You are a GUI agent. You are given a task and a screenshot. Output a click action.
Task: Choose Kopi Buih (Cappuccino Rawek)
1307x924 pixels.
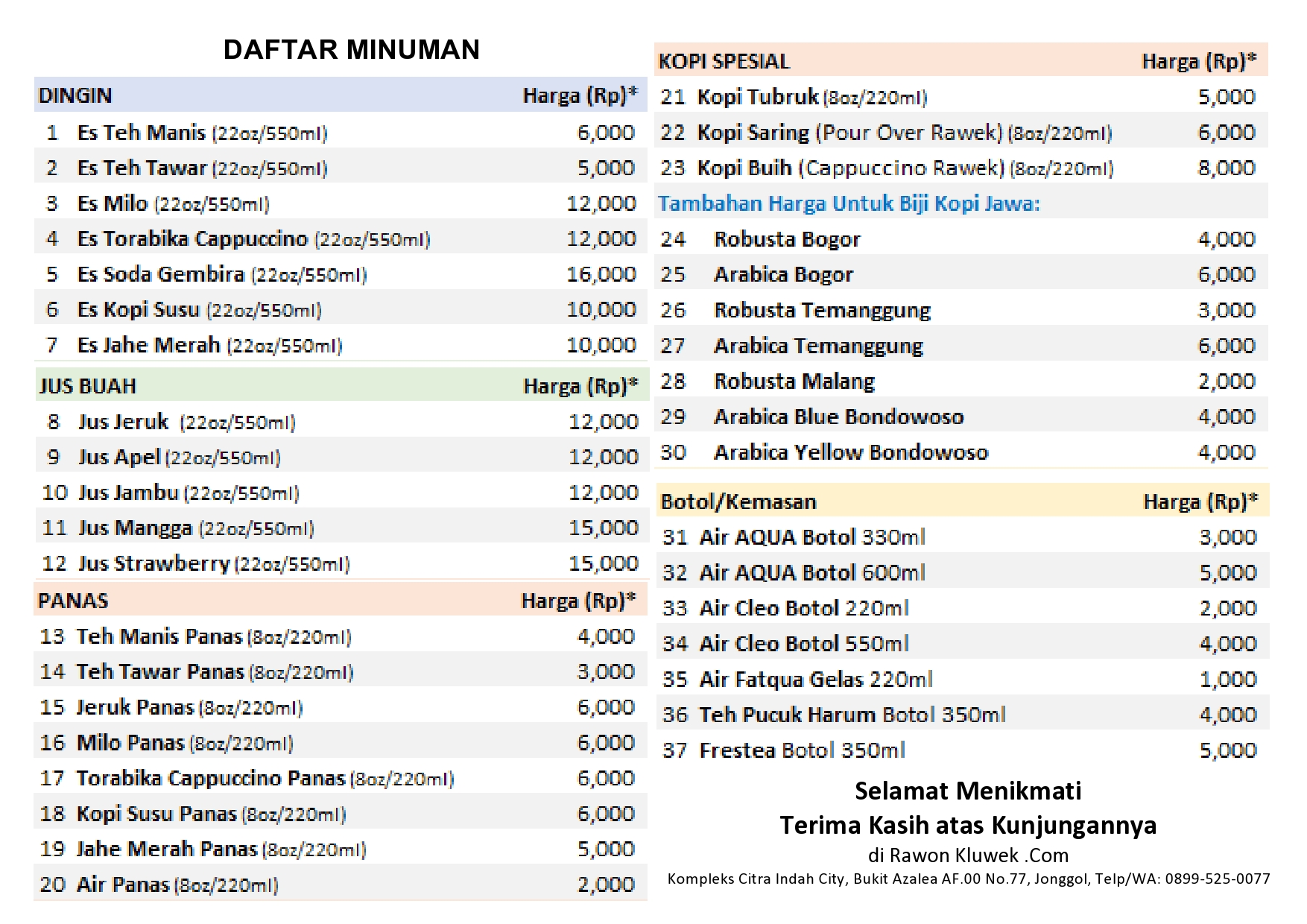pyautogui.click(x=850, y=168)
